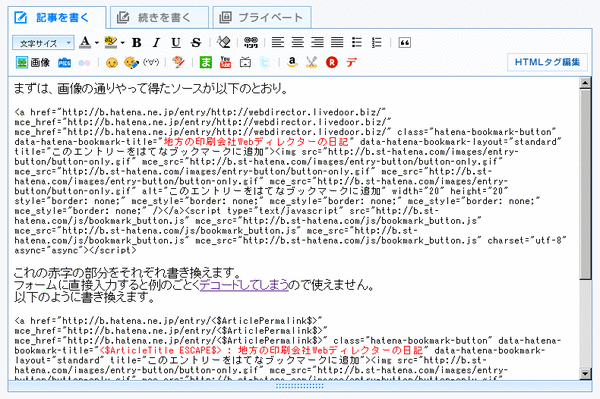Insert a kaomoji text emoticon

click(151, 62)
